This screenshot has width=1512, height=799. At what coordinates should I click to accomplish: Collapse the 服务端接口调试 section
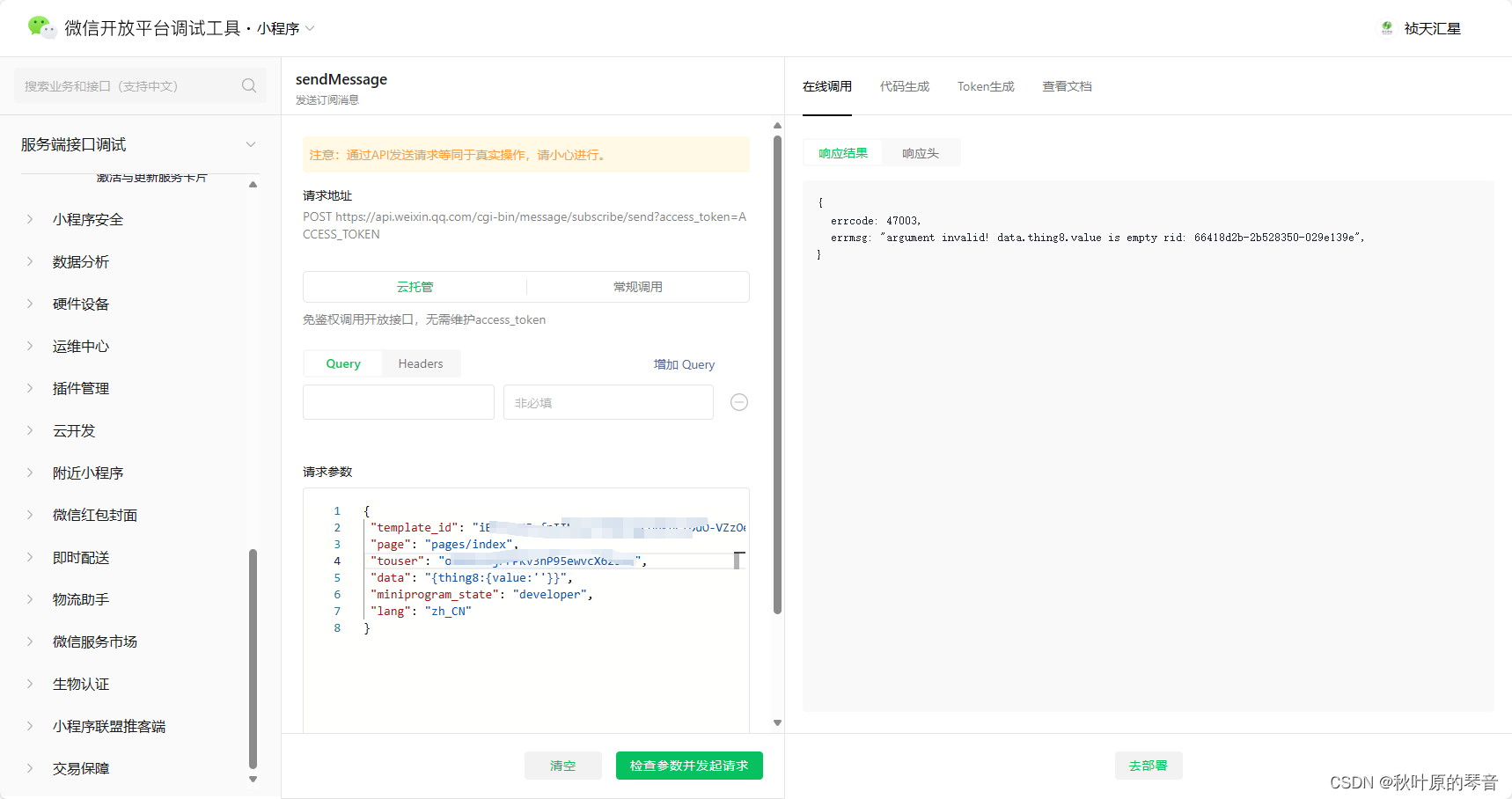tap(251, 144)
